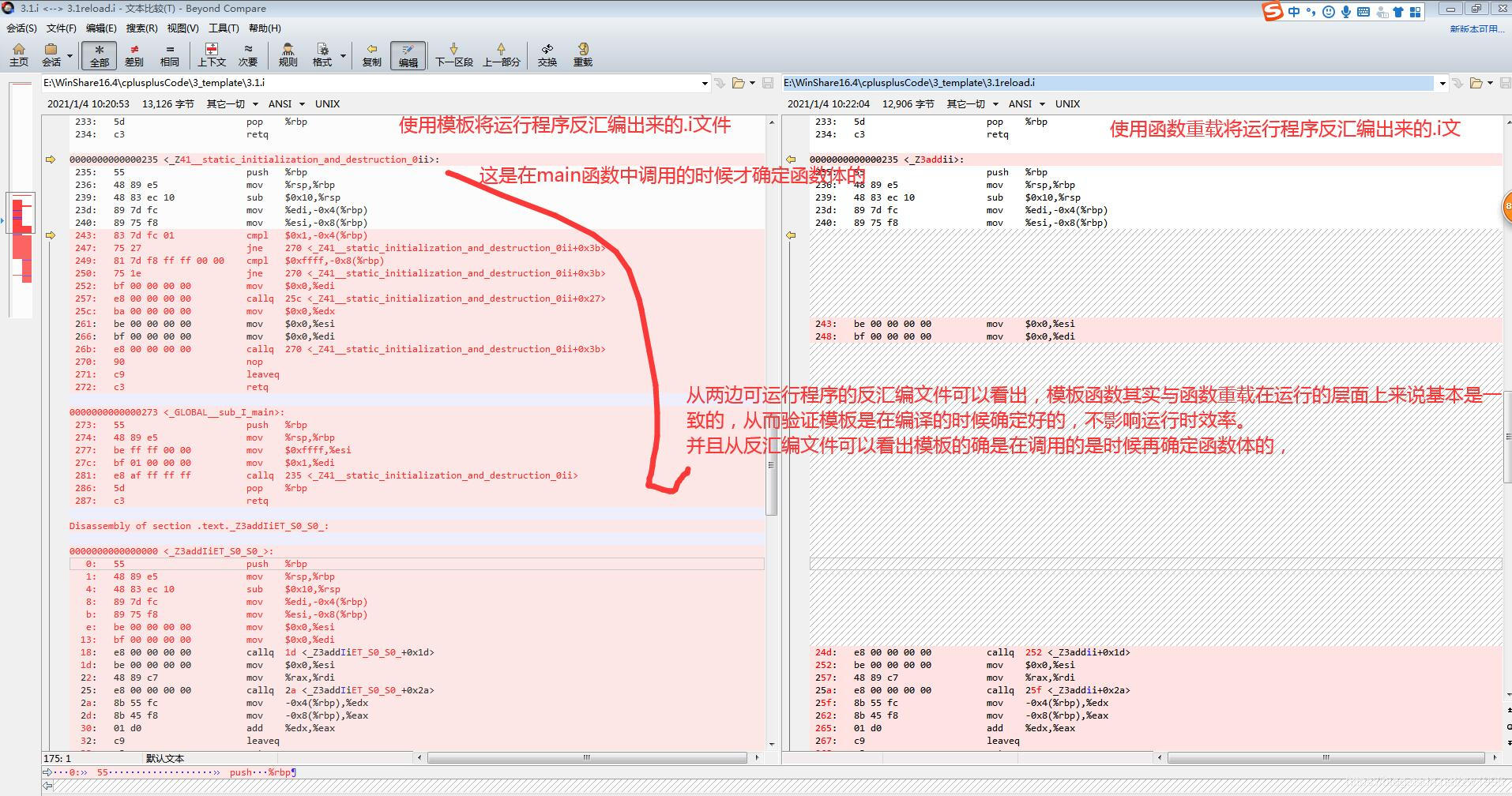1512x796 pixels.
Task: Click line _GLOBAL__sub_I_main header in left pane
Action: pos(176,412)
